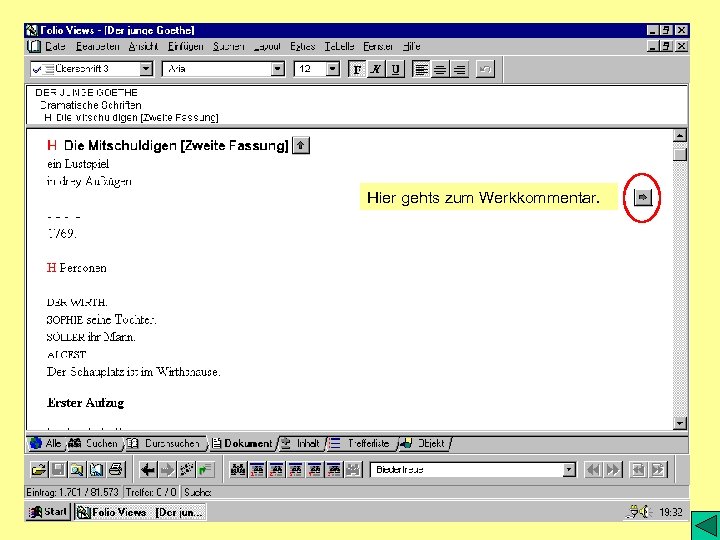
Task: Click the vertical scrollbar thumb
Action: (x=680, y=153)
